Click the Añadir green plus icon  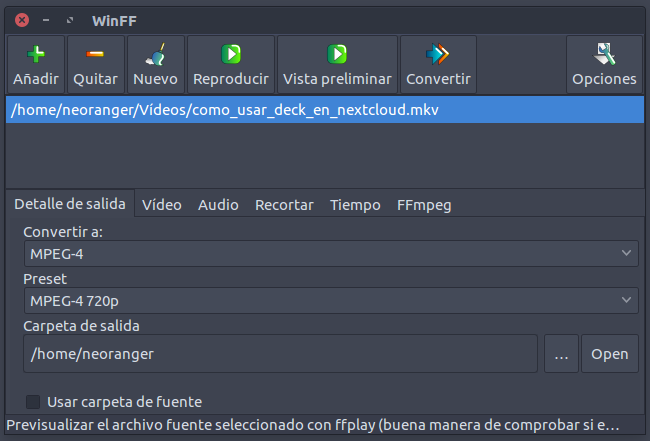[36, 54]
